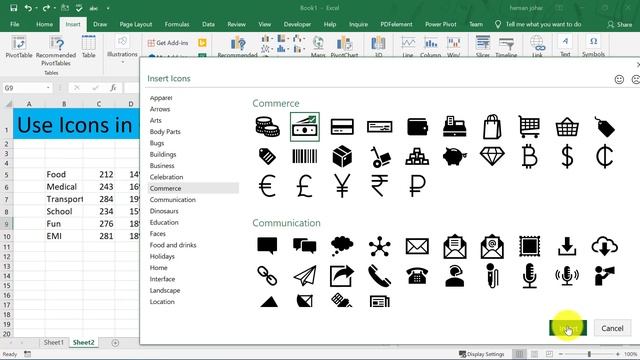Click Get Add-ins button
Screen dimensions: 640x360
pyautogui.click(x=168, y=43)
